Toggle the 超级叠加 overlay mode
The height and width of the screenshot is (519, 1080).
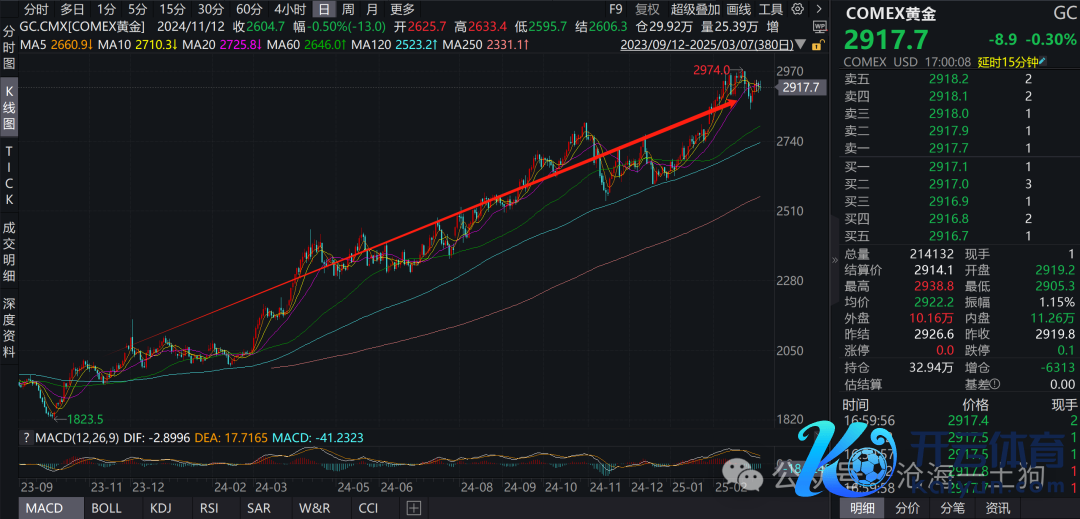pos(696,10)
